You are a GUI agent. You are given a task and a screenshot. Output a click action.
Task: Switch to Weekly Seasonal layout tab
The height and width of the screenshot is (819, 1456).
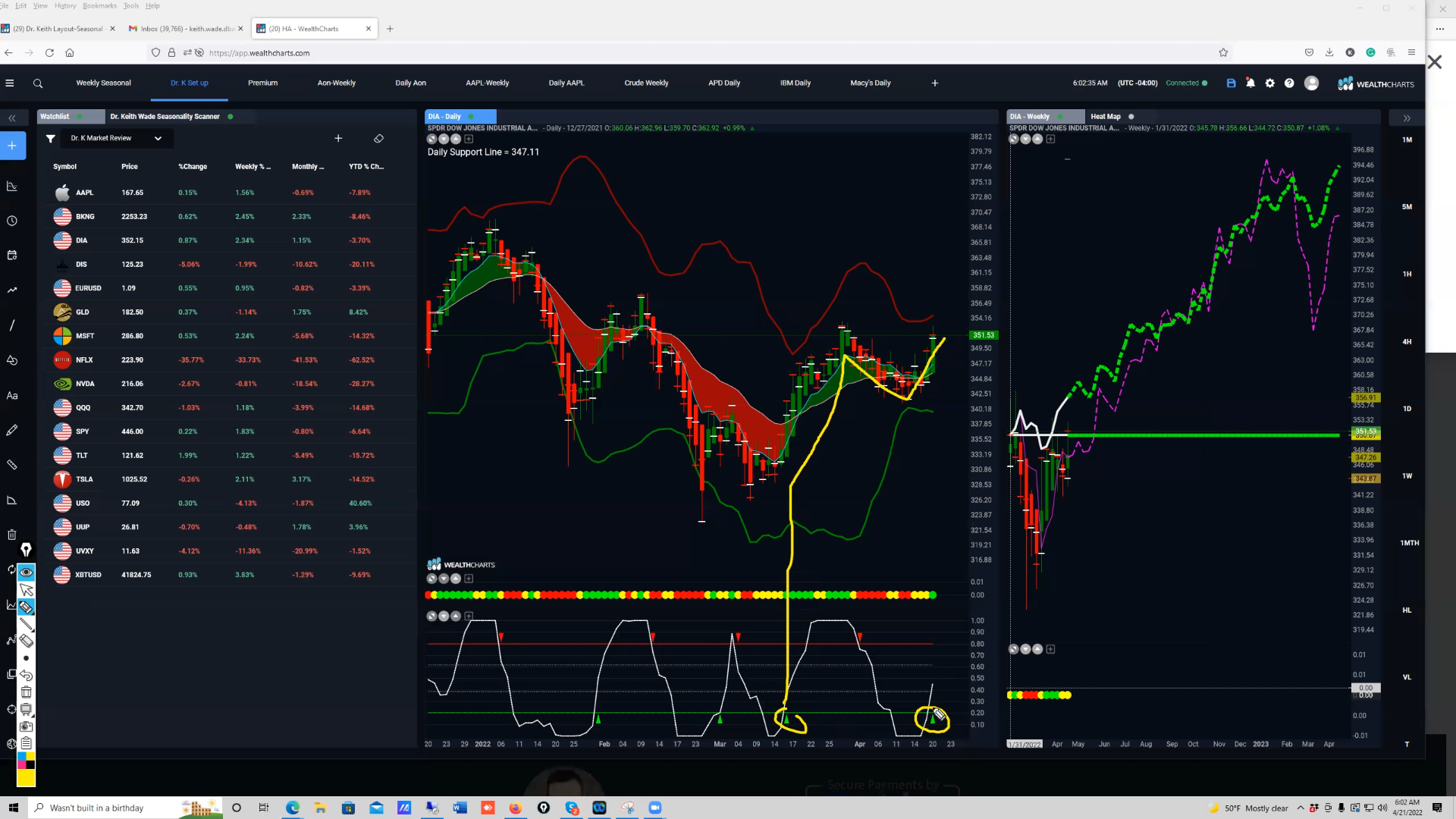[103, 83]
